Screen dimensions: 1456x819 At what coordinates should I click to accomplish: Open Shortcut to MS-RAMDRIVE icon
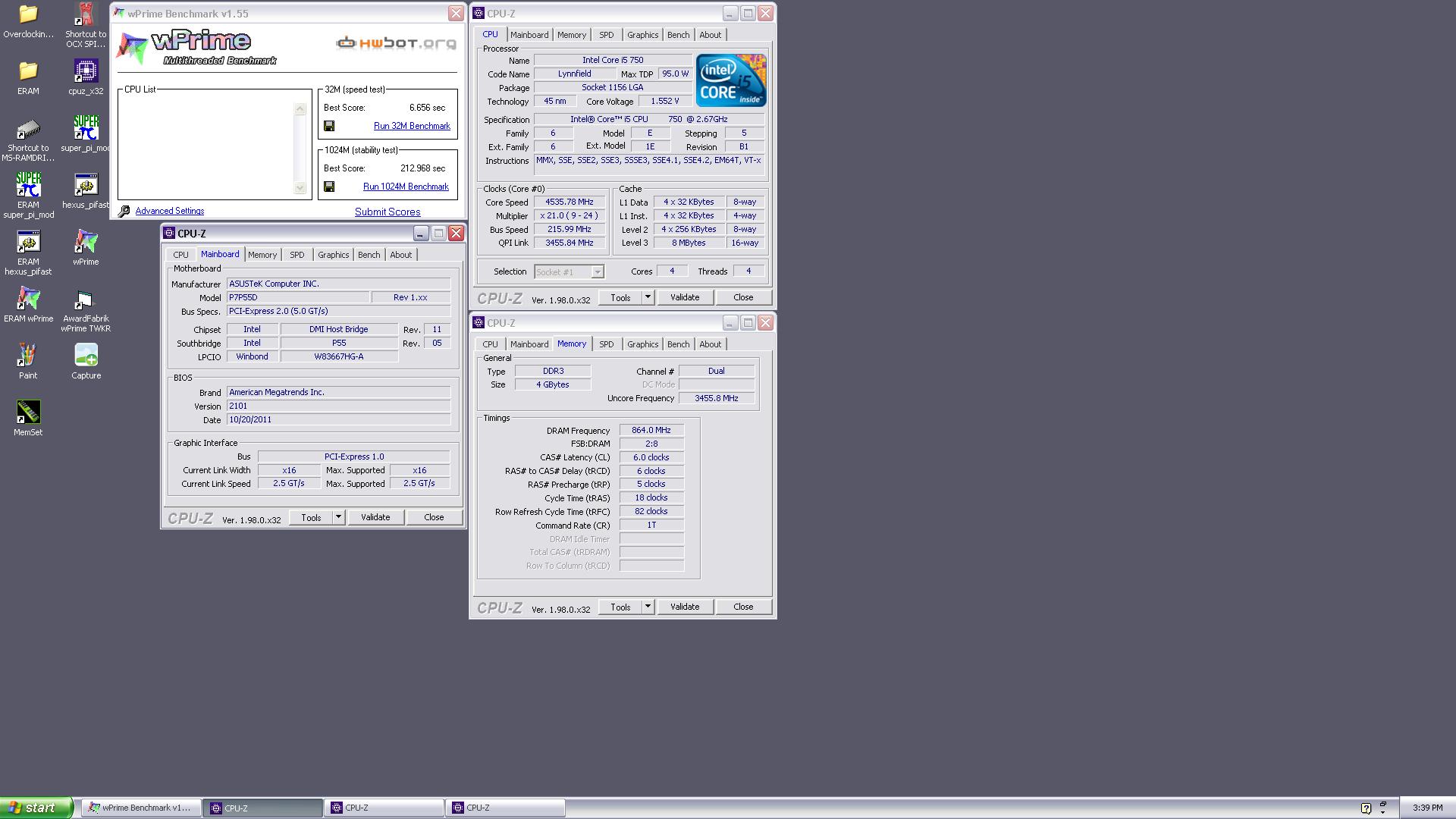coord(28,140)
